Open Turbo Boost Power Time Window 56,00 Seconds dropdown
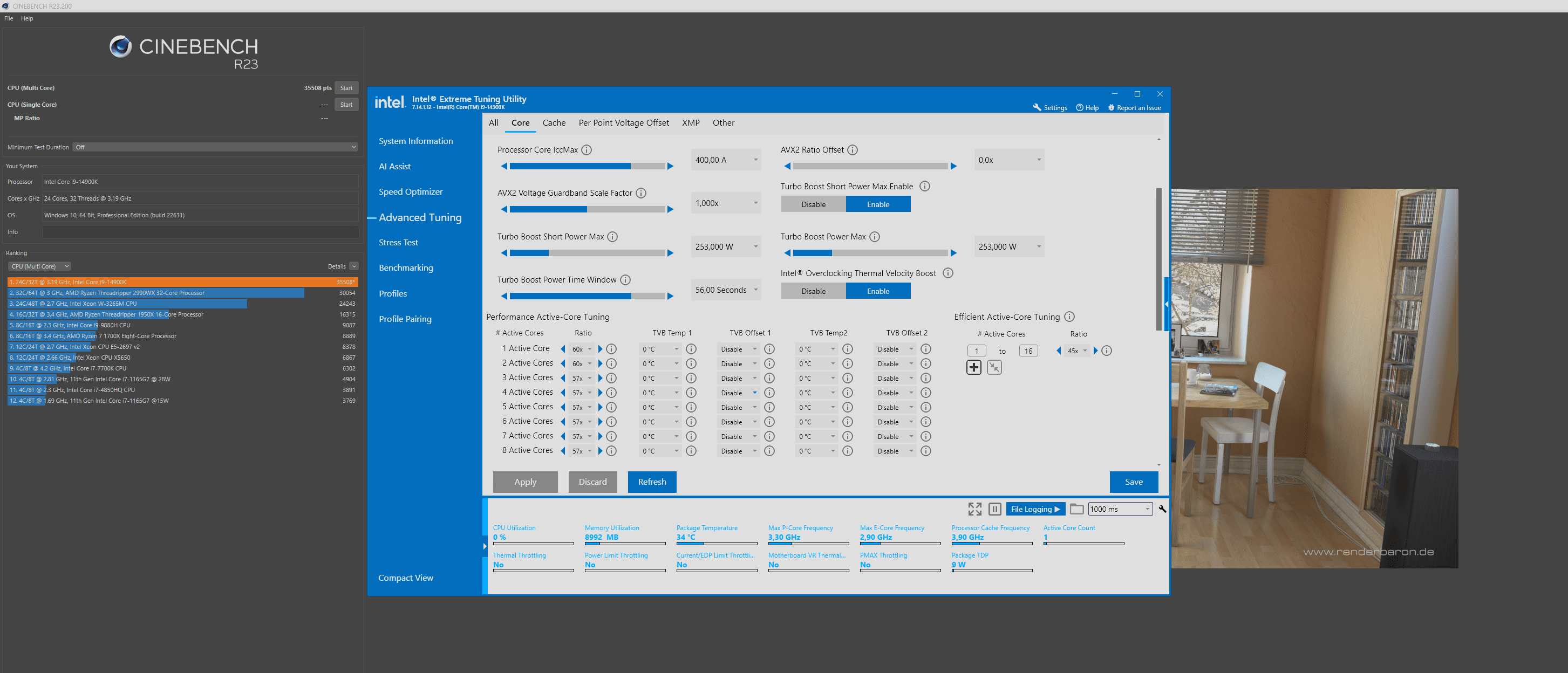This screenshot has width=1568, height=673. point(726,290)
